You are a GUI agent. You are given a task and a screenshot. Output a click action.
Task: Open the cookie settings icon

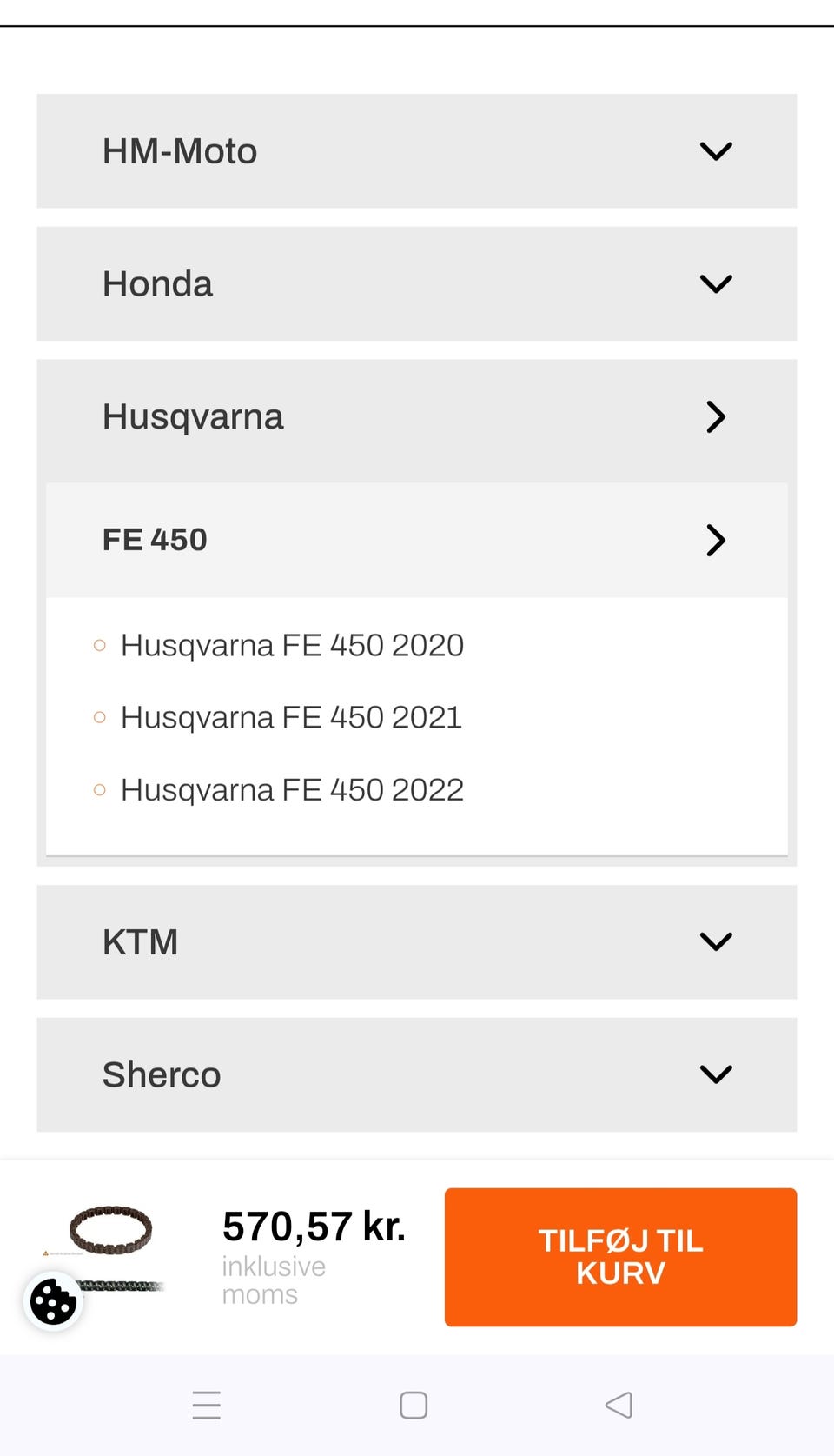click(x=53, y=1301)
